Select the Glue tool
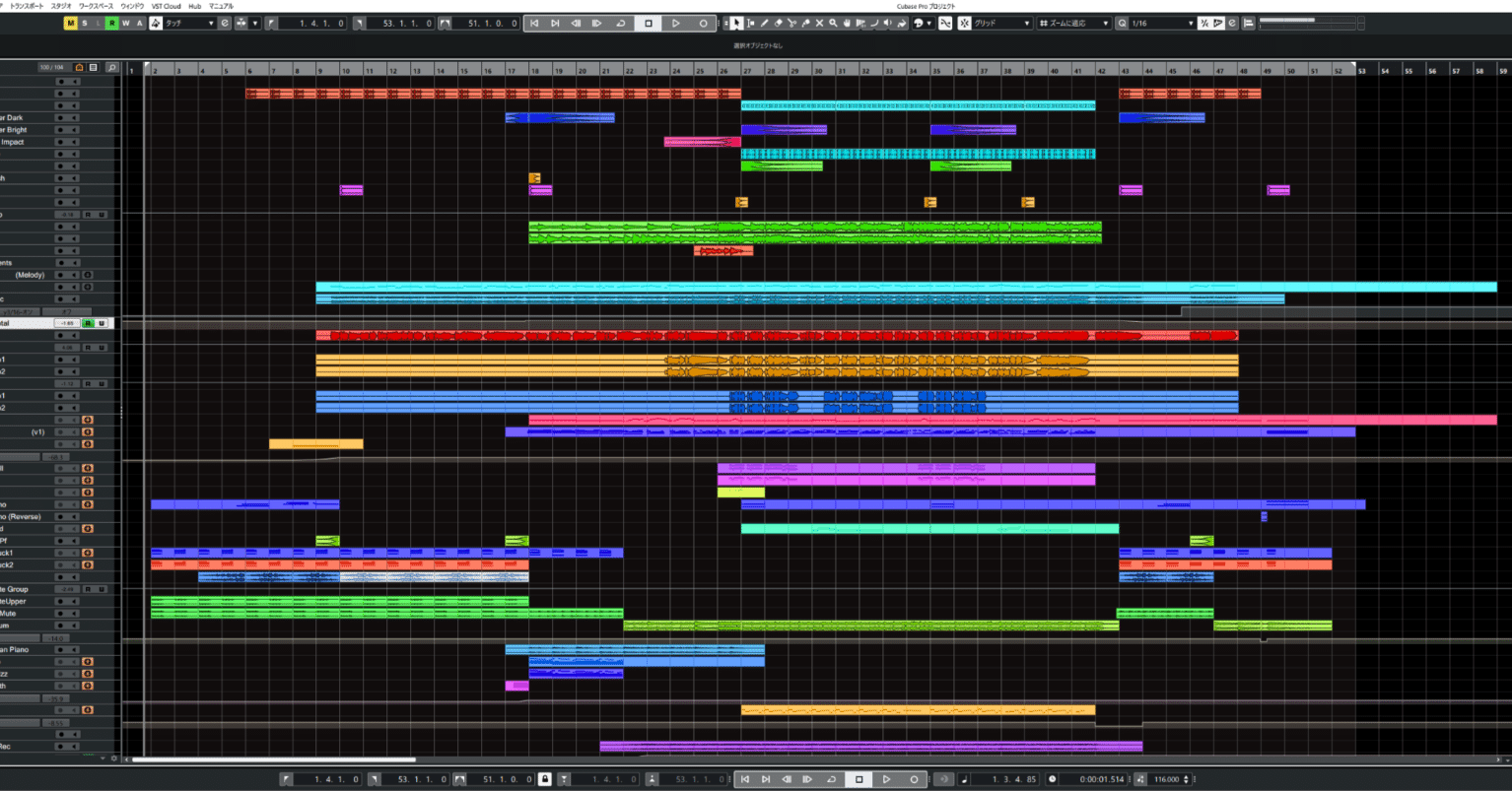This screenshot has height=791, width=1512. (806, 23)
